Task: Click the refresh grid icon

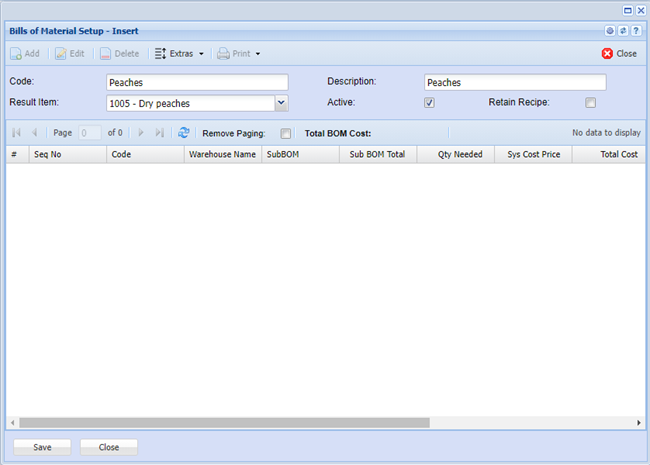Action: tap(184, 132)
